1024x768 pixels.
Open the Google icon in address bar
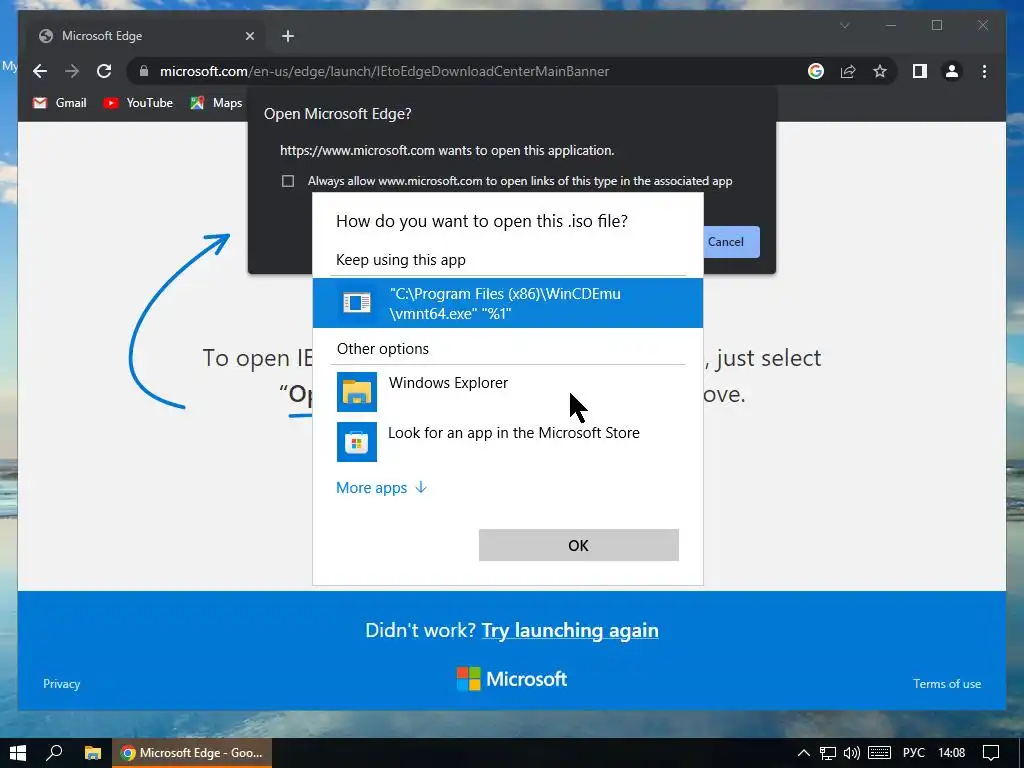[816, 71]
